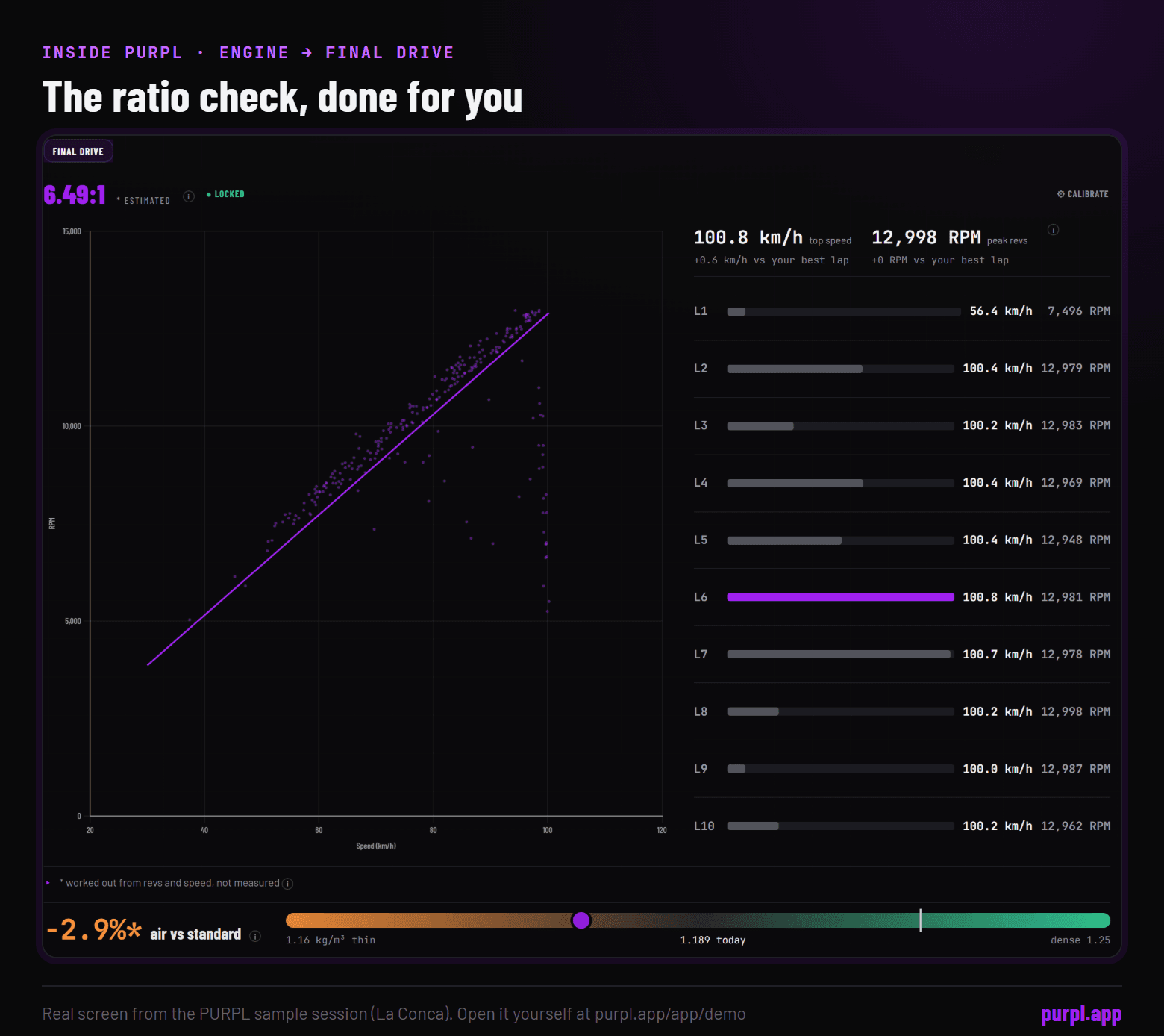Screen dimensions: 1164x1036
Task: Click the -2.9% air density value
Action: 93,930
